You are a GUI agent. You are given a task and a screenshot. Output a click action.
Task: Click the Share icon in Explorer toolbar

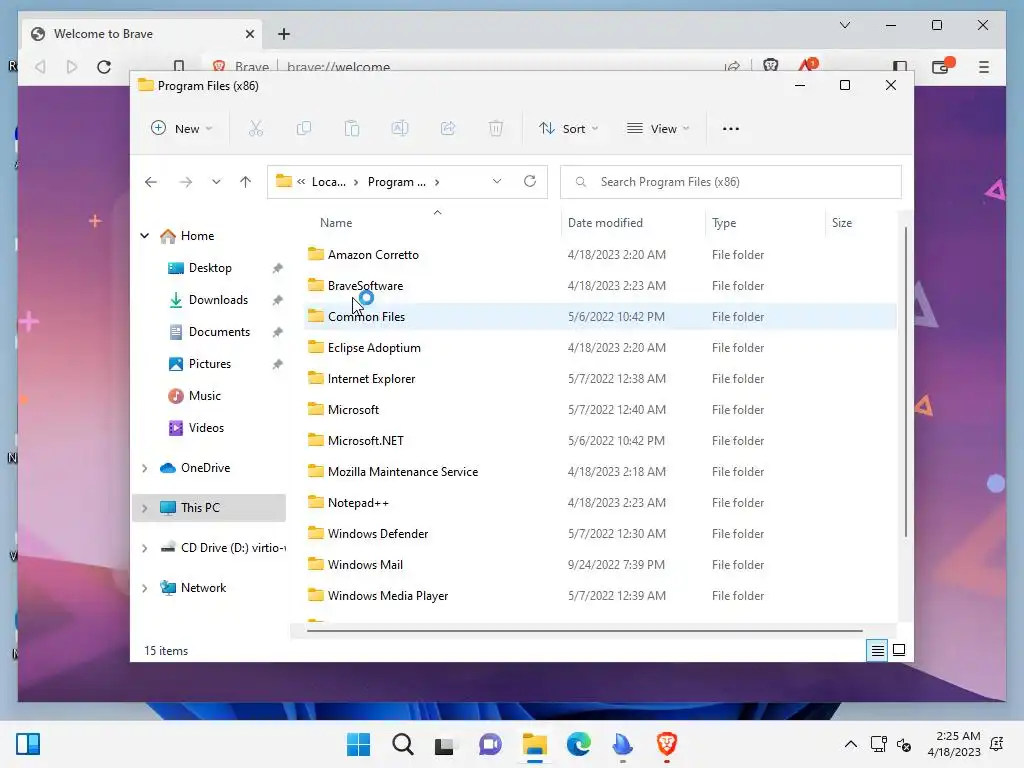tap(448, 129)
